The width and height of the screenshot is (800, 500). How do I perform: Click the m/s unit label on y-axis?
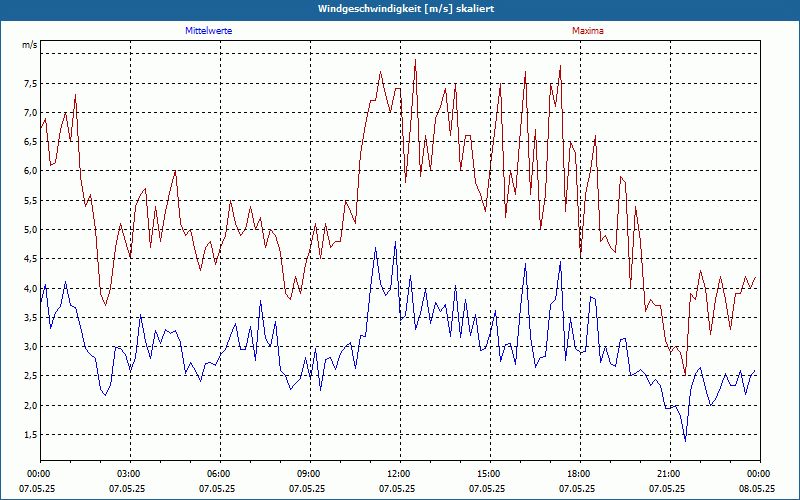(x=30, y=45)
